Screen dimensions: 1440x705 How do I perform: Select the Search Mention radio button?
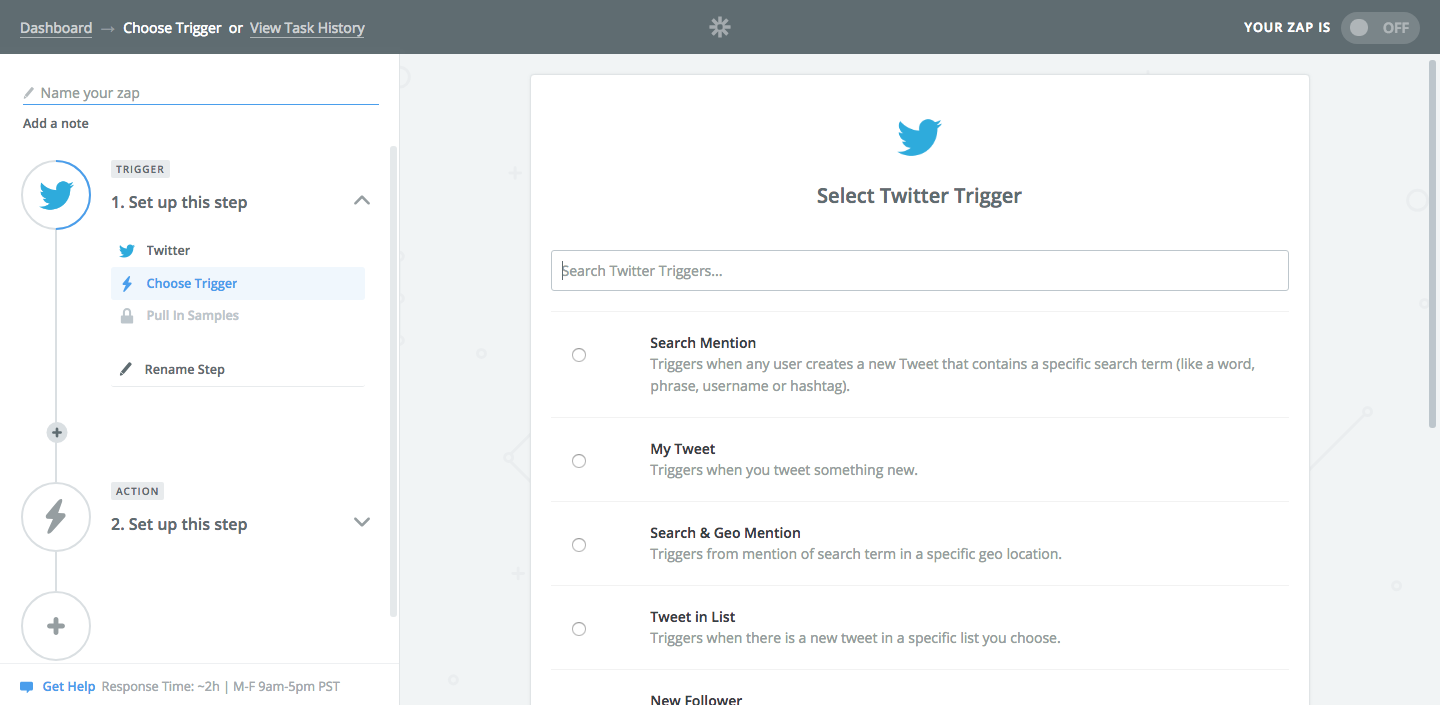point(579,355)
